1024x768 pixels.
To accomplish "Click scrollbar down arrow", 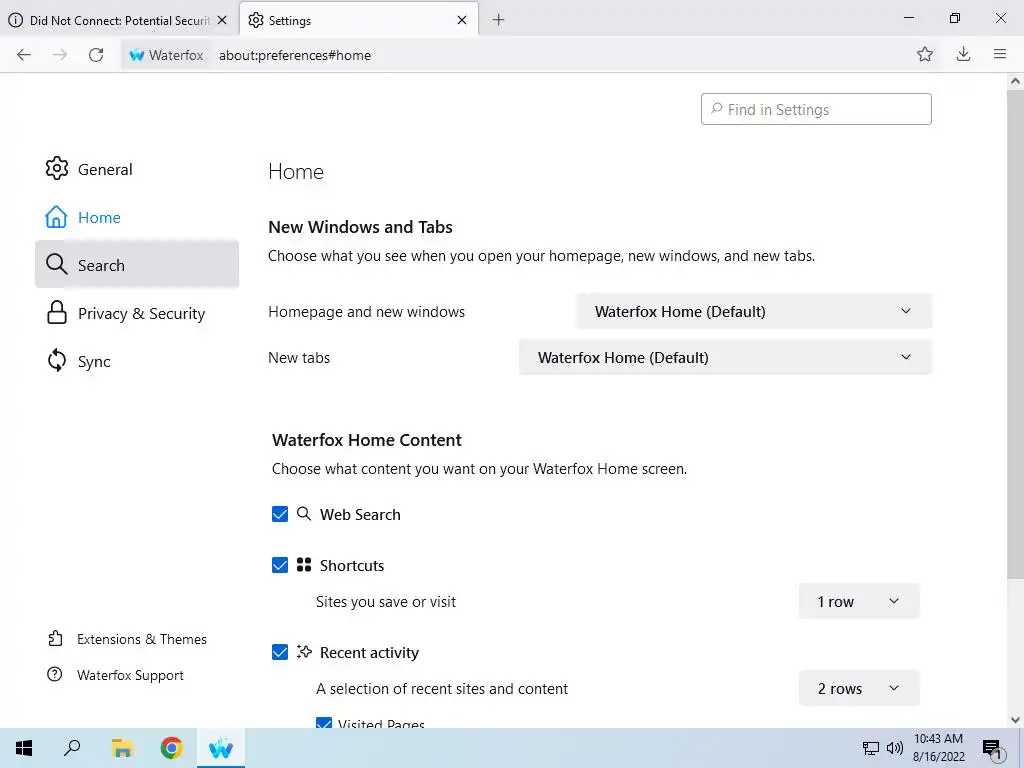I will click(1015, 720).
